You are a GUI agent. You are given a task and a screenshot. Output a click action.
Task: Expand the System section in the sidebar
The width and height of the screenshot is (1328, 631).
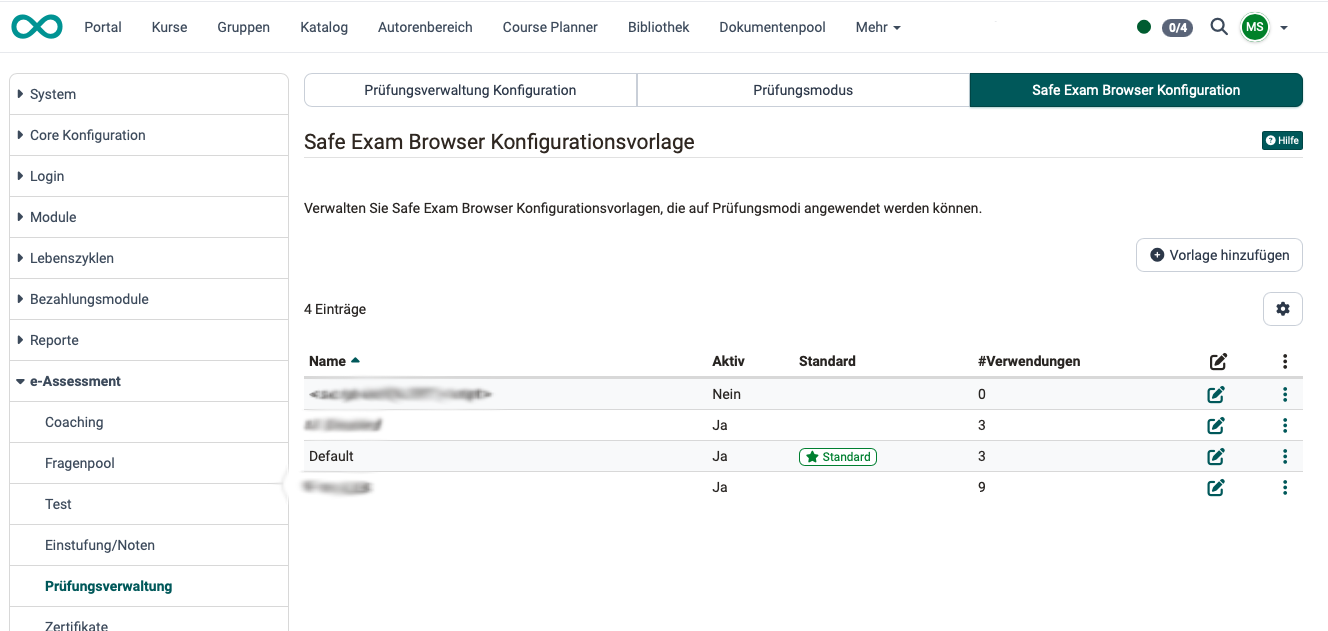pyautogui.click(x=52, y=93)
